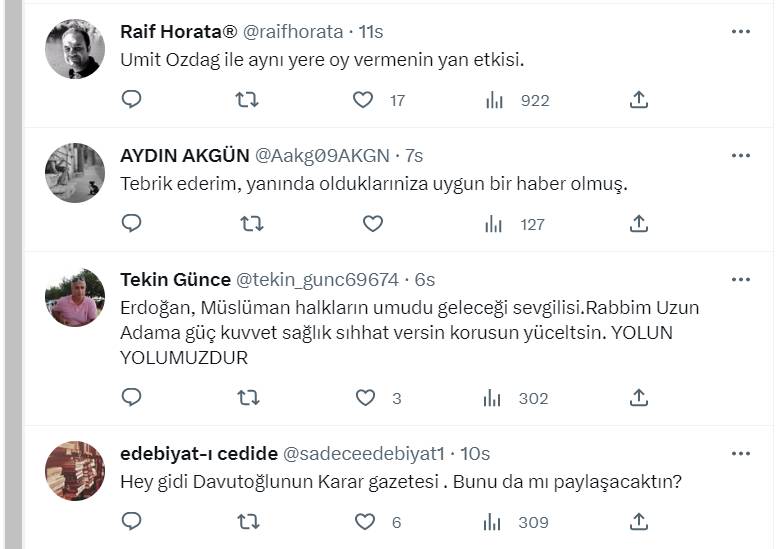778x549 pixels.
Task: Like Raif Horata's tweet with 17 likes
Action: click(365, 100)
